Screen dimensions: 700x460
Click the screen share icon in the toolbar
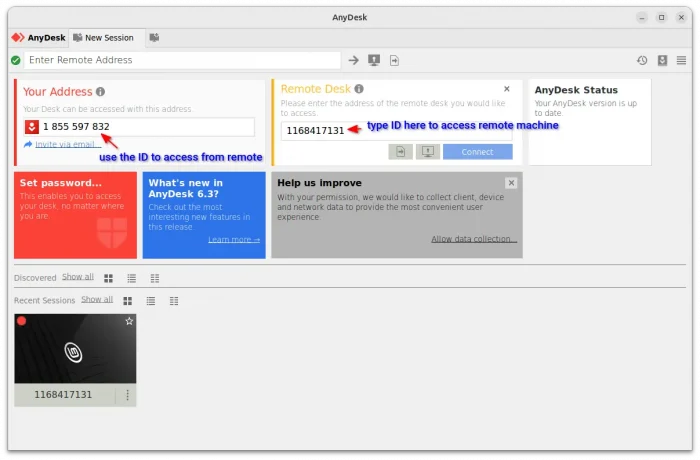pyautogui.click(x=374, y=60)
